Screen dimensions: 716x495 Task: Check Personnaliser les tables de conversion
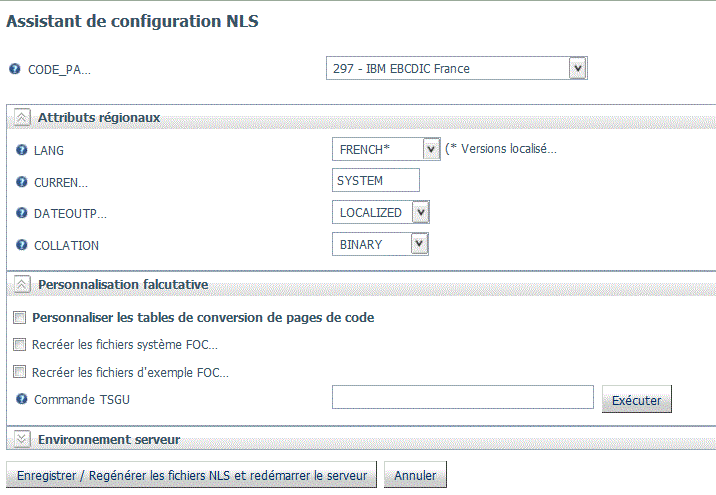click(19, 317)
